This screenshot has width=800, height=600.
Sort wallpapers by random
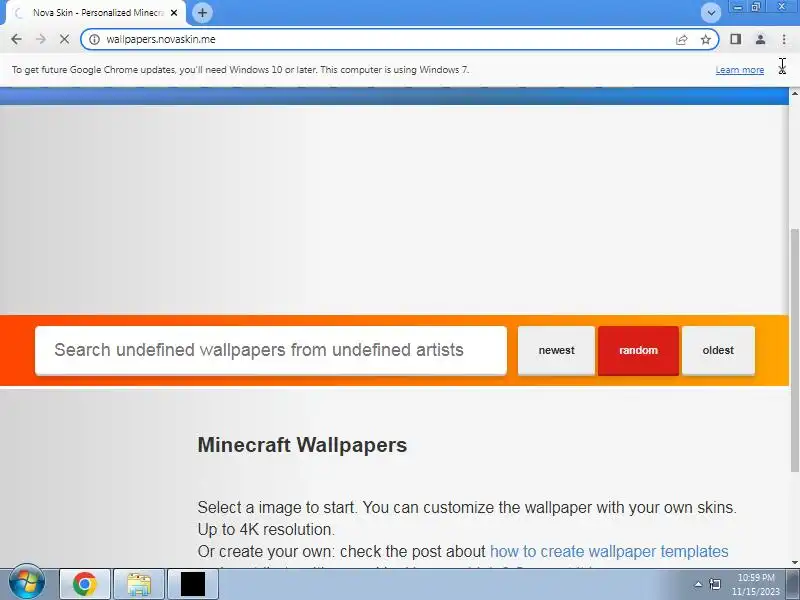click(x=638, y=351)
